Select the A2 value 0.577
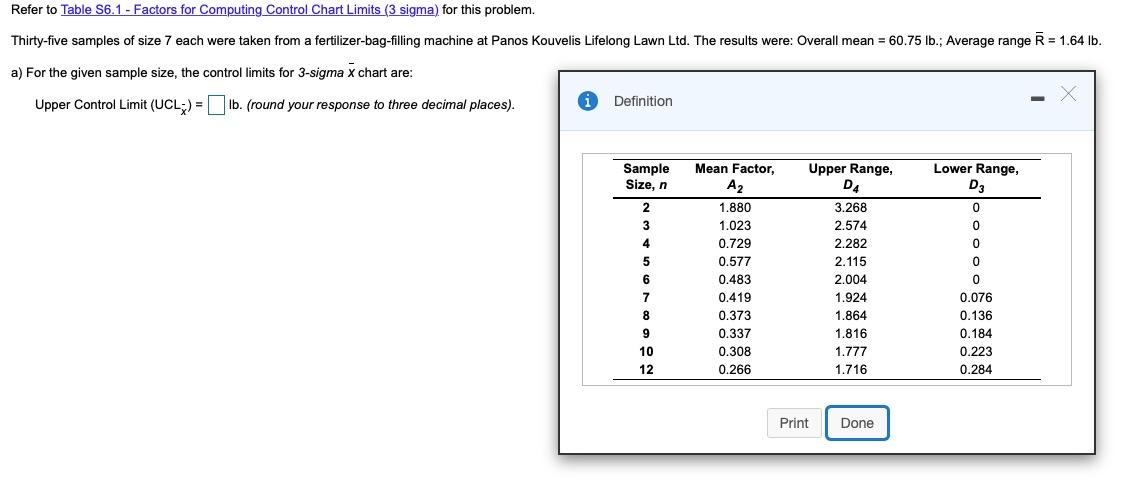The image size is (1127, 491). 735,262
